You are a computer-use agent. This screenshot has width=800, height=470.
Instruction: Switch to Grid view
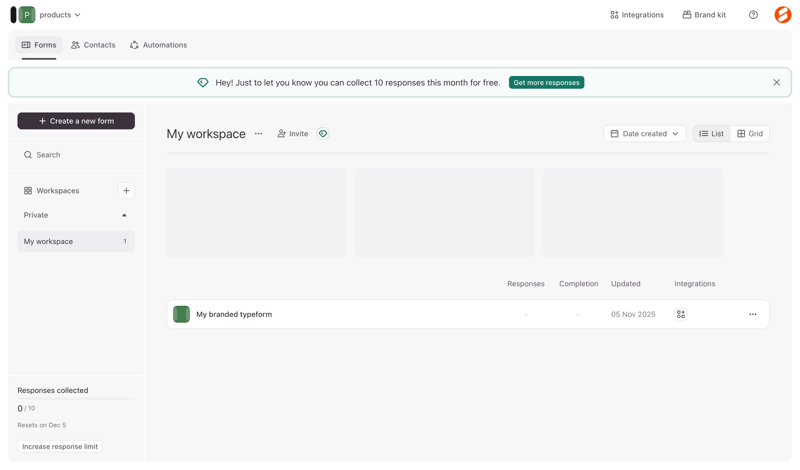(749, 134)
